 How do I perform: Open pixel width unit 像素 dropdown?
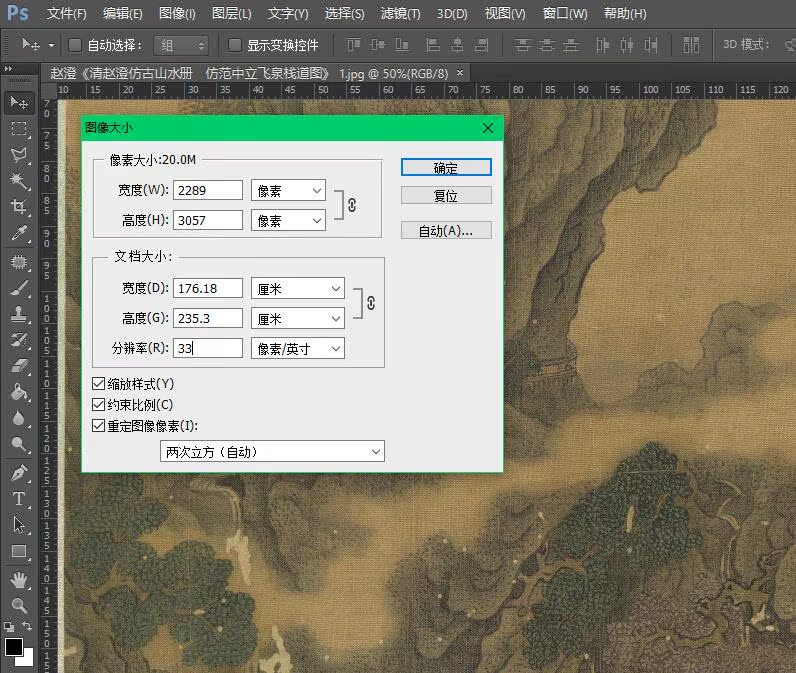288,190
